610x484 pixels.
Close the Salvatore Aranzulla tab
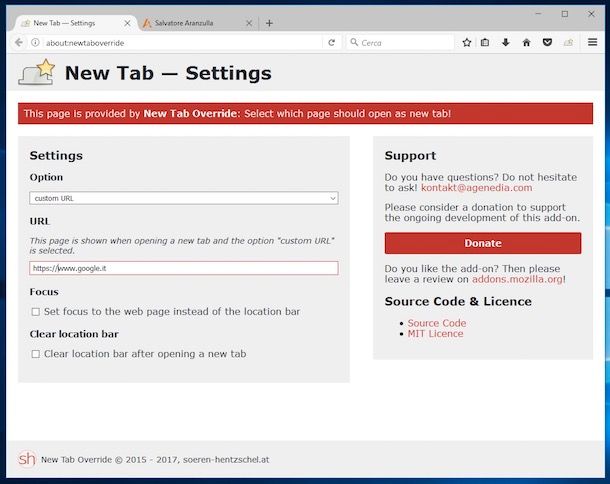pyautogui.click(x=249, y=23)
